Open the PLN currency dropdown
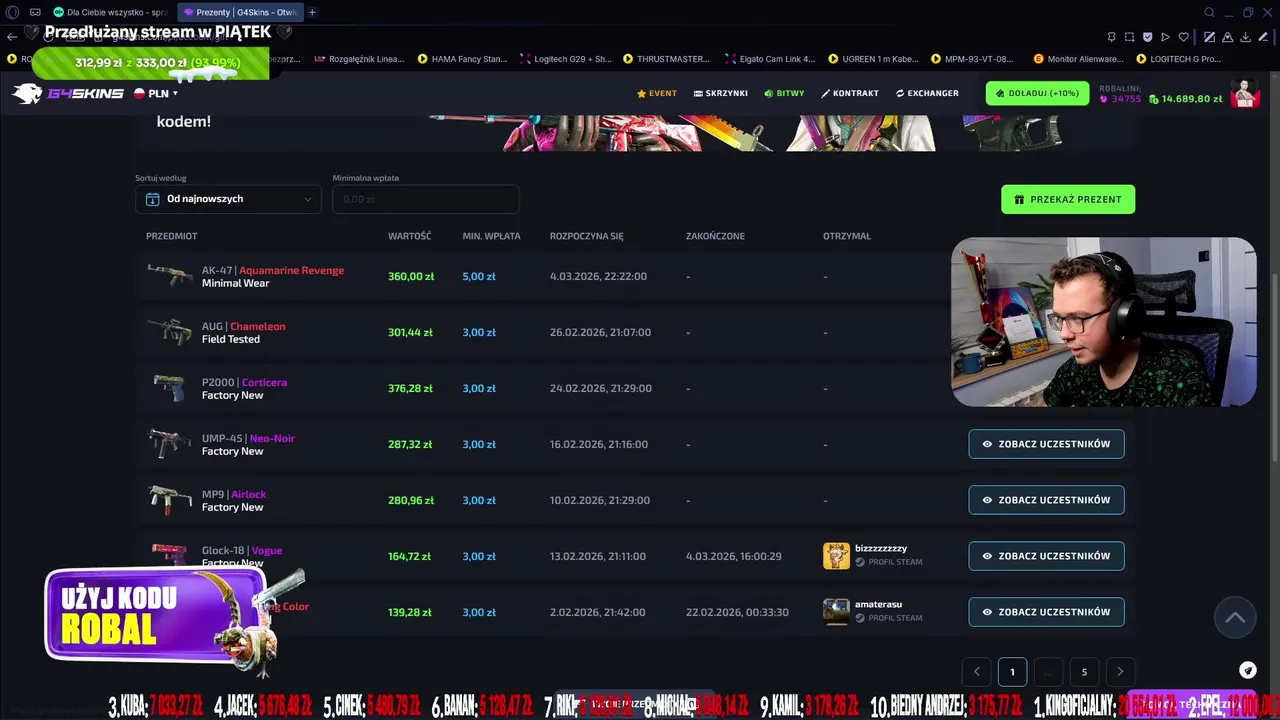Image resolution: width=1280 pixels, height=720 pixels. 156,93
